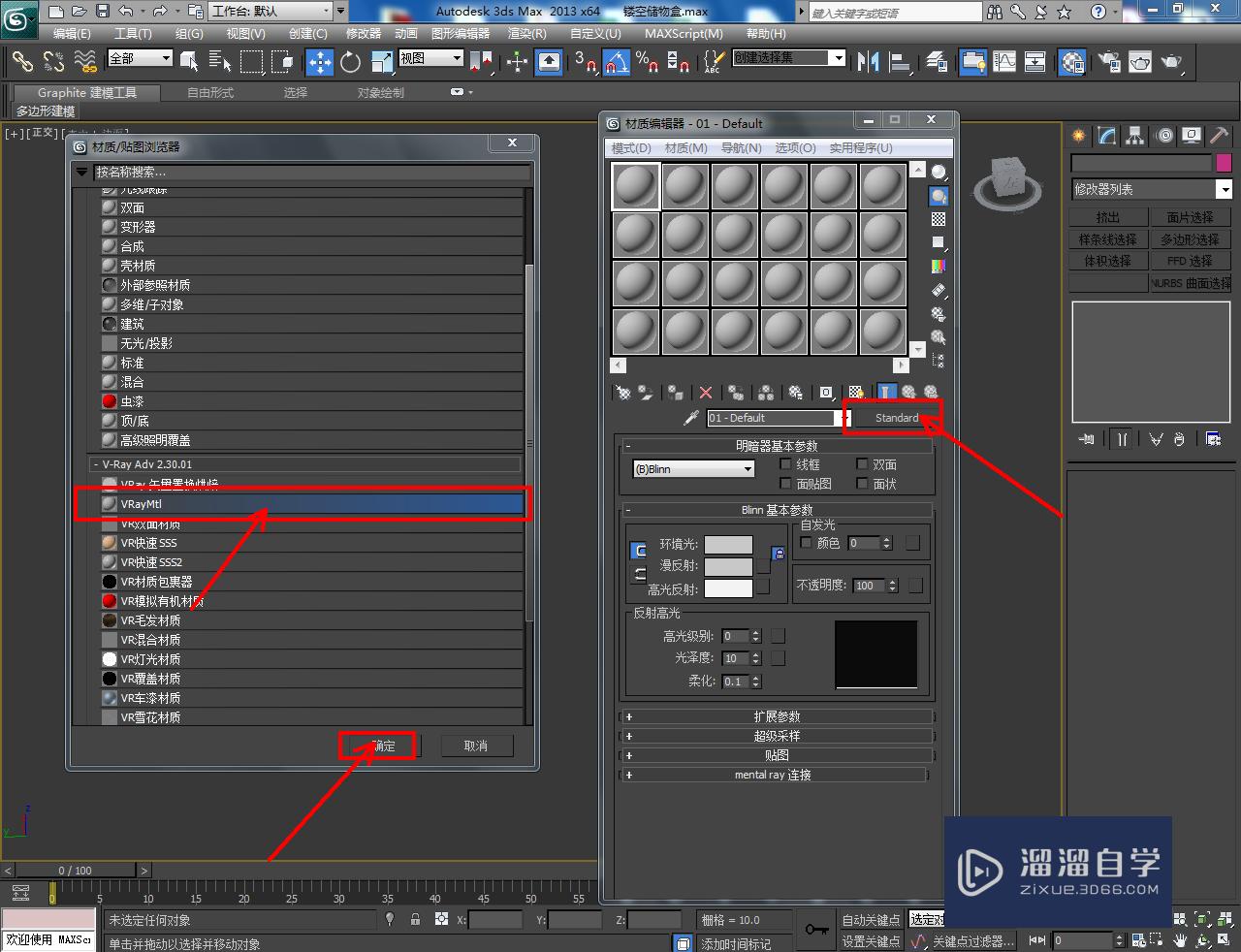The height and width of the screenshot is (952, 1241).
Task: Open 创建选择集 named selection dropdown
Action: (789, 58)
